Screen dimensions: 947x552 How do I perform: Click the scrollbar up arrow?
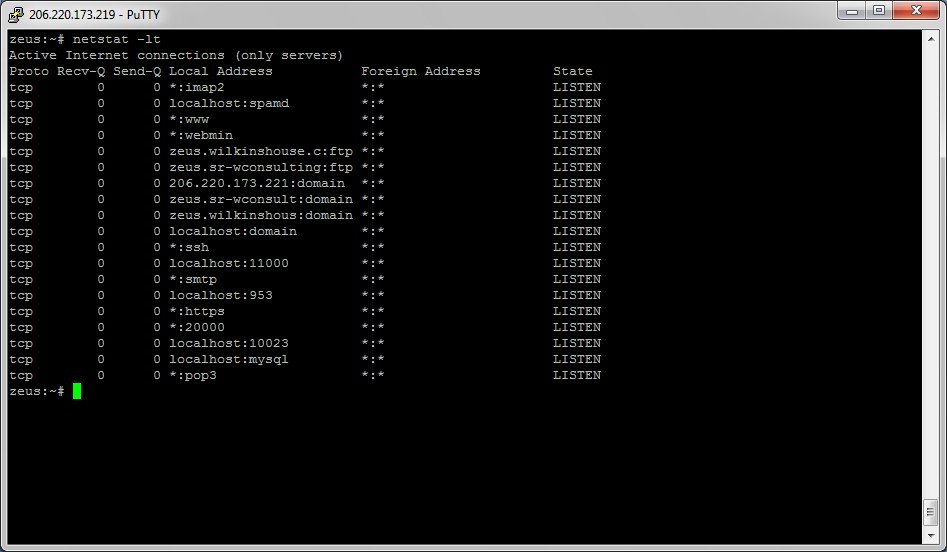pyautogui.click(x=930, y=39)
